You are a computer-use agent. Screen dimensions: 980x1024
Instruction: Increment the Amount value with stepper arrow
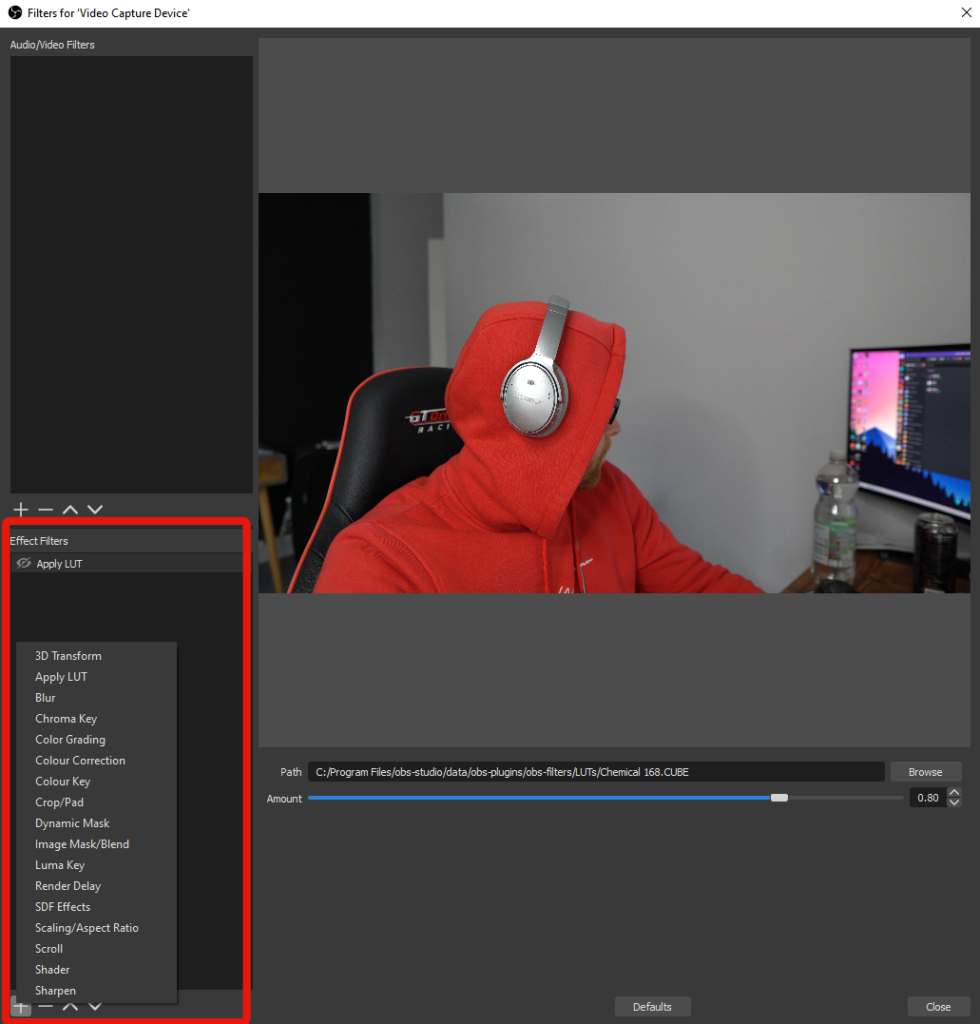click(954, 792)
